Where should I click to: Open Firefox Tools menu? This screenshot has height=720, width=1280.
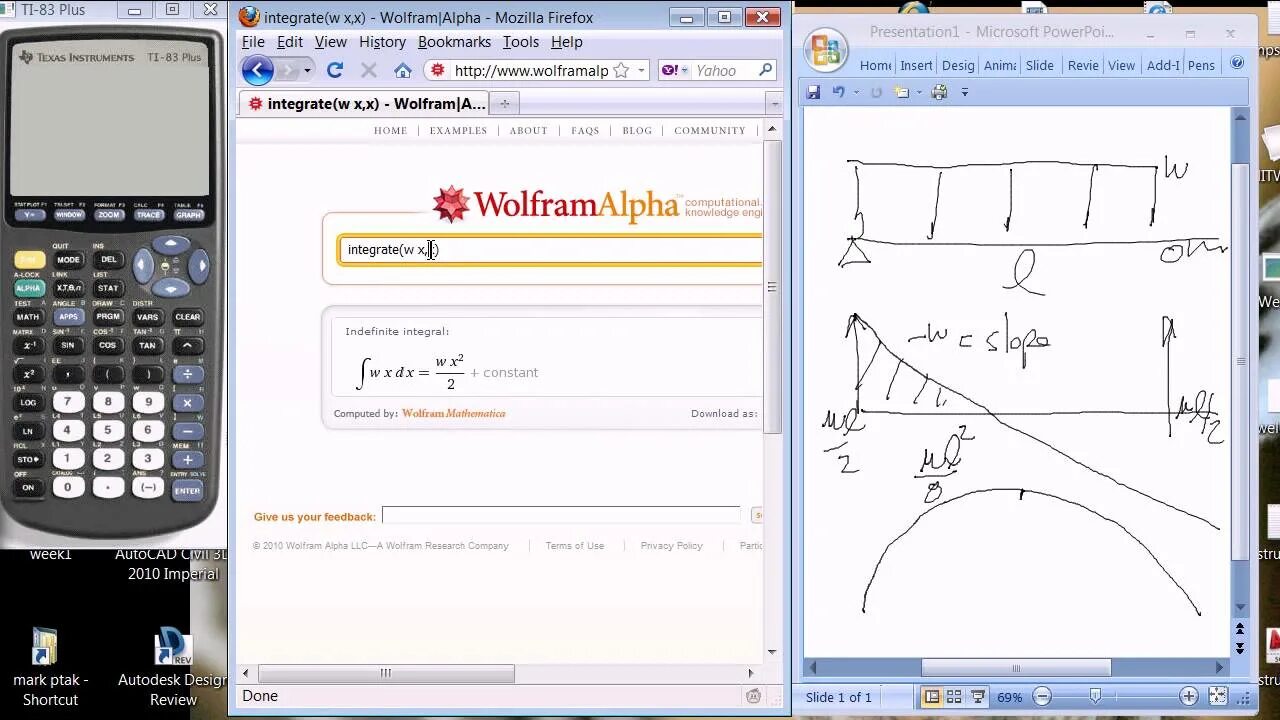pyautogui.click(x=520, y=42)
